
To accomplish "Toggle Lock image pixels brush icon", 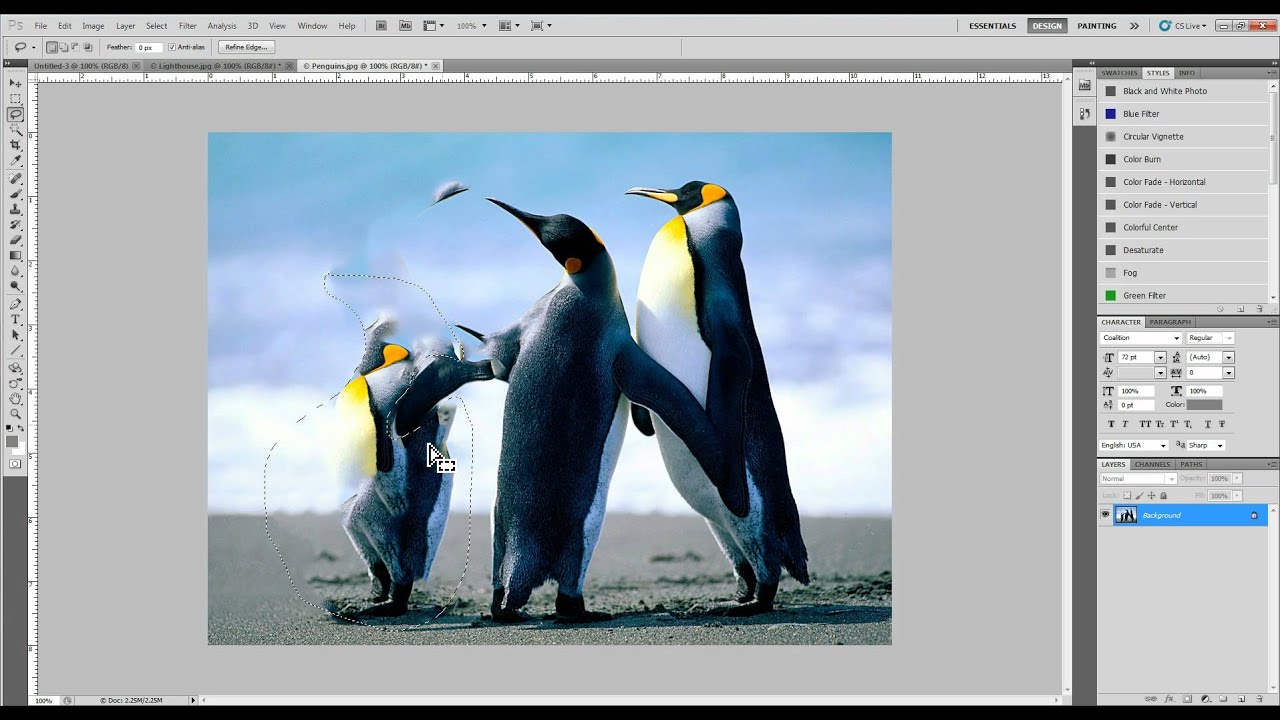I will coord(1139,495).
